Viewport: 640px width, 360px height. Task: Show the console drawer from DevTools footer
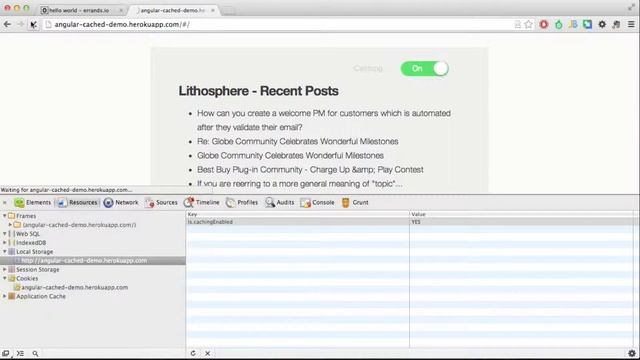click(x=20, y=353)
